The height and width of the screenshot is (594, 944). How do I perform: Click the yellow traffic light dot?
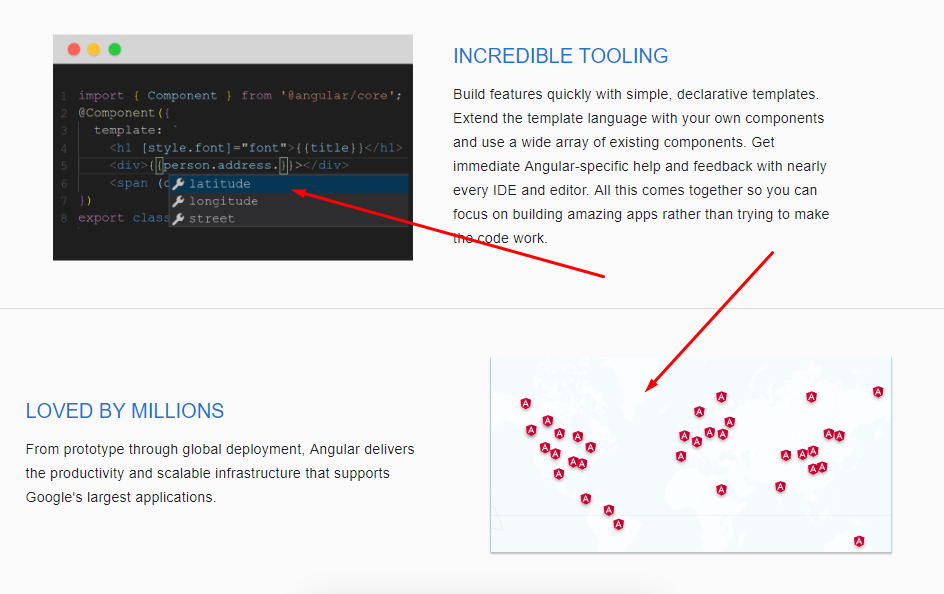coord(94,47)
